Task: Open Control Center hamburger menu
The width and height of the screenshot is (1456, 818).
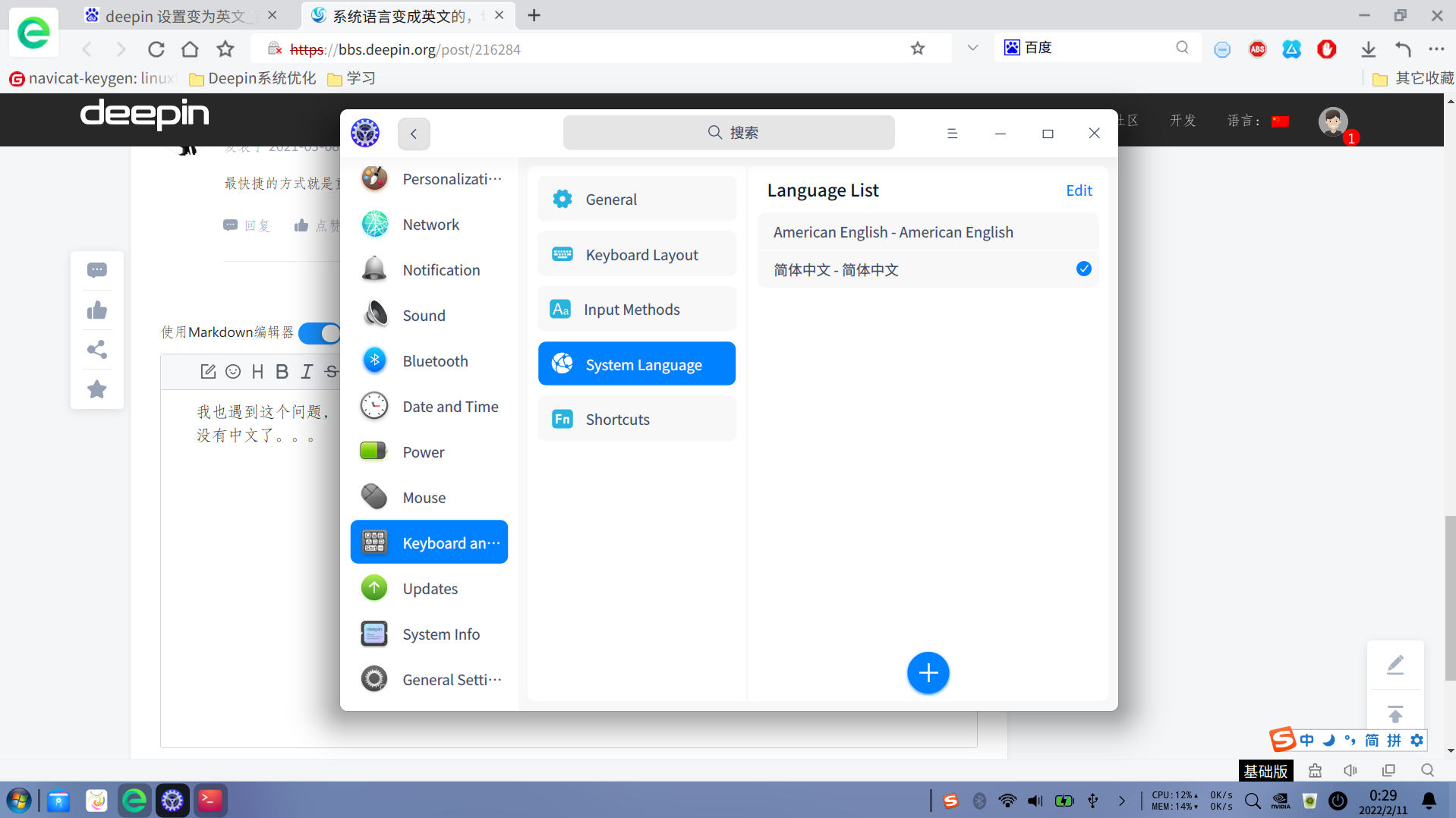Action: point(952,134)
